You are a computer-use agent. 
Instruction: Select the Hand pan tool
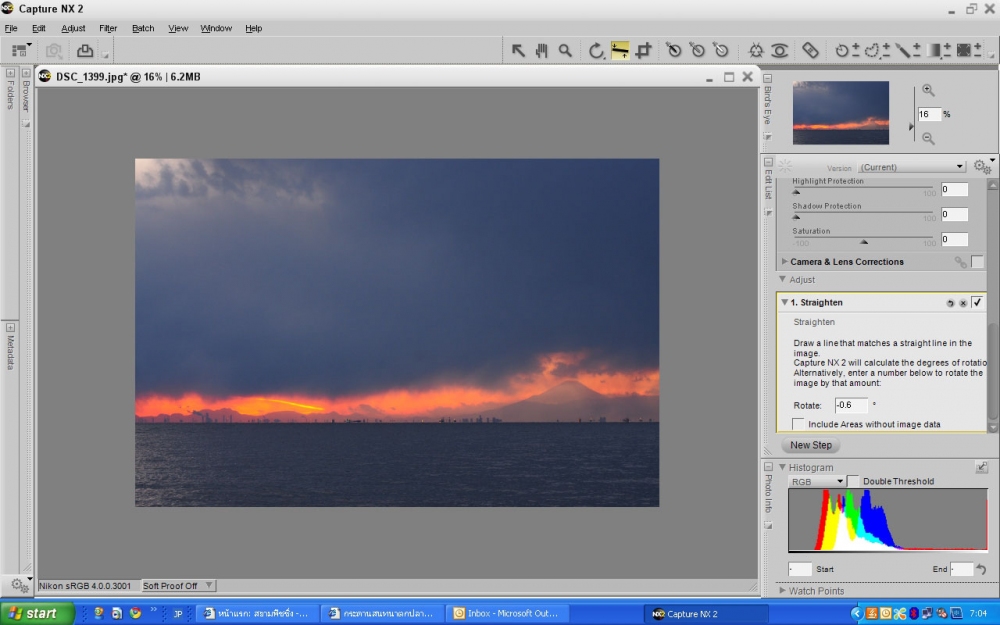click(x=541, y=50)
